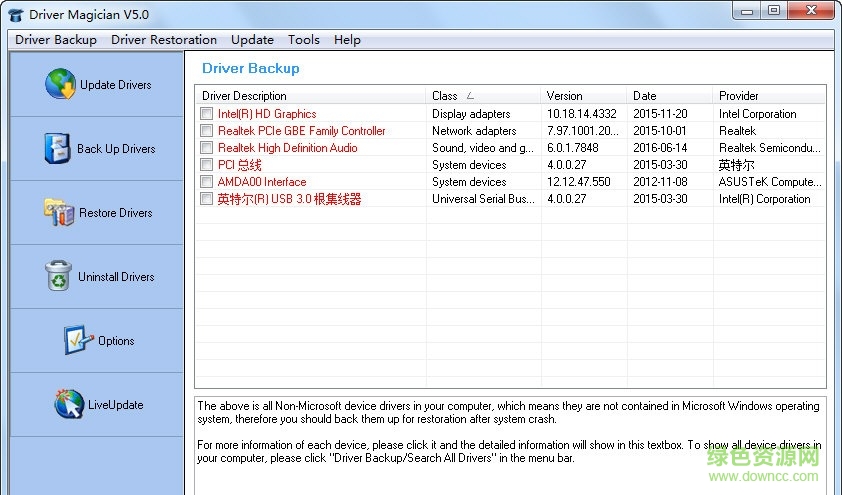This screenshot has width=842, height=495.
Task: Sort by the Provider column header
Action: [x=769, y=96]
